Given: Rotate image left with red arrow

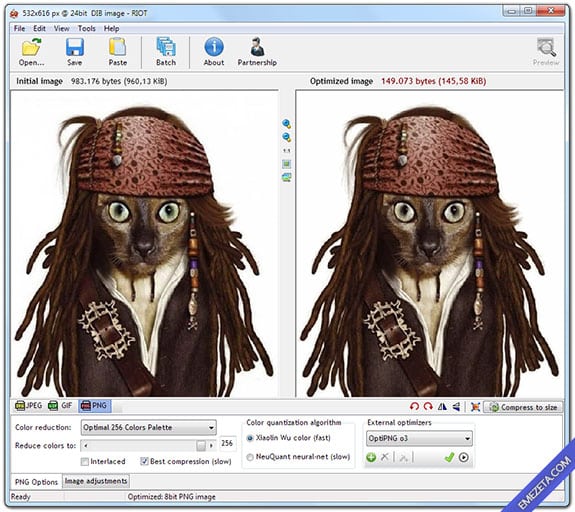Looking at the screenshot, I should coord(414,406).
